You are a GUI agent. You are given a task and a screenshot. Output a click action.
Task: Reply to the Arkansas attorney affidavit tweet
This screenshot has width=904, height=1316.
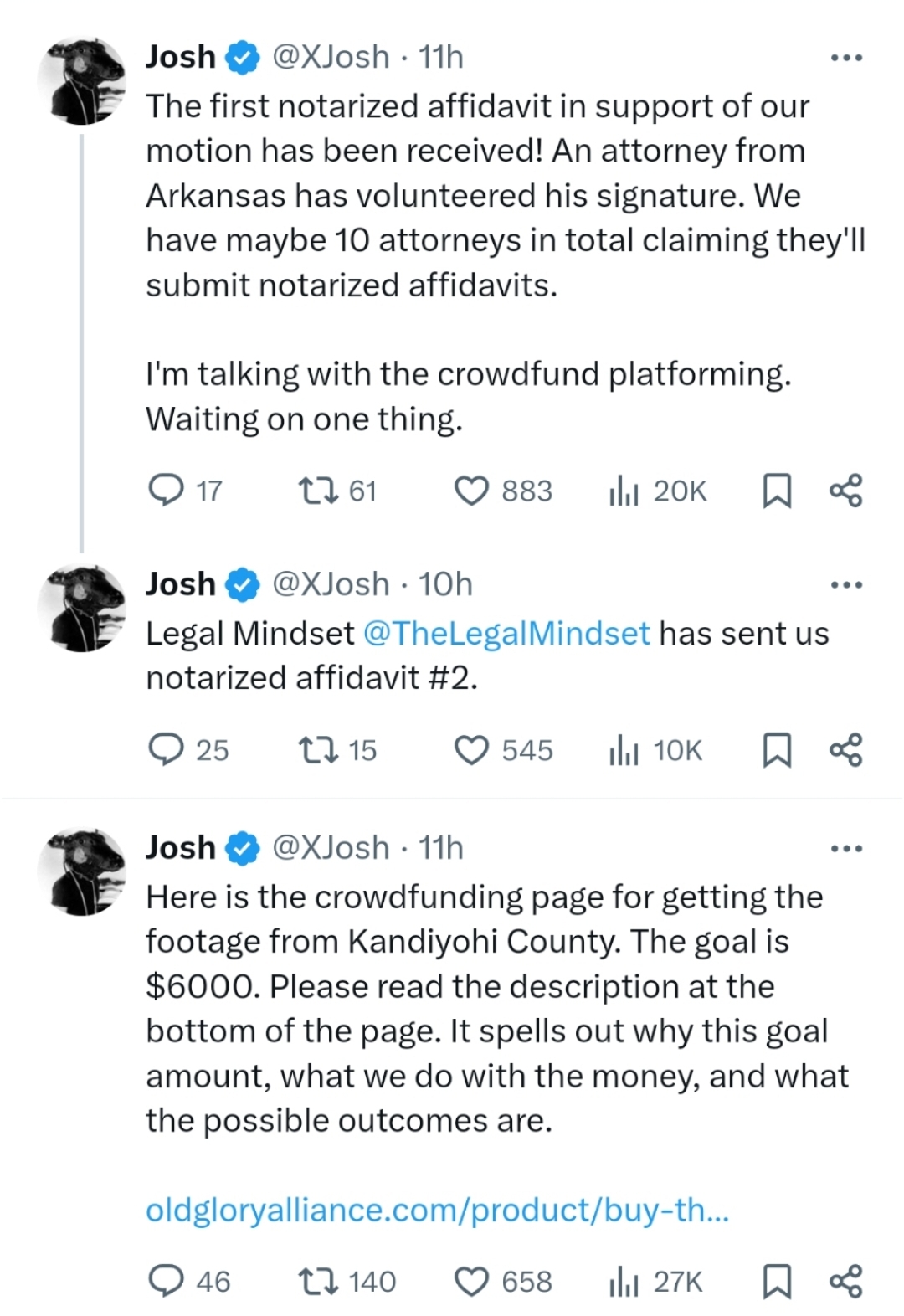click(166, 491)
